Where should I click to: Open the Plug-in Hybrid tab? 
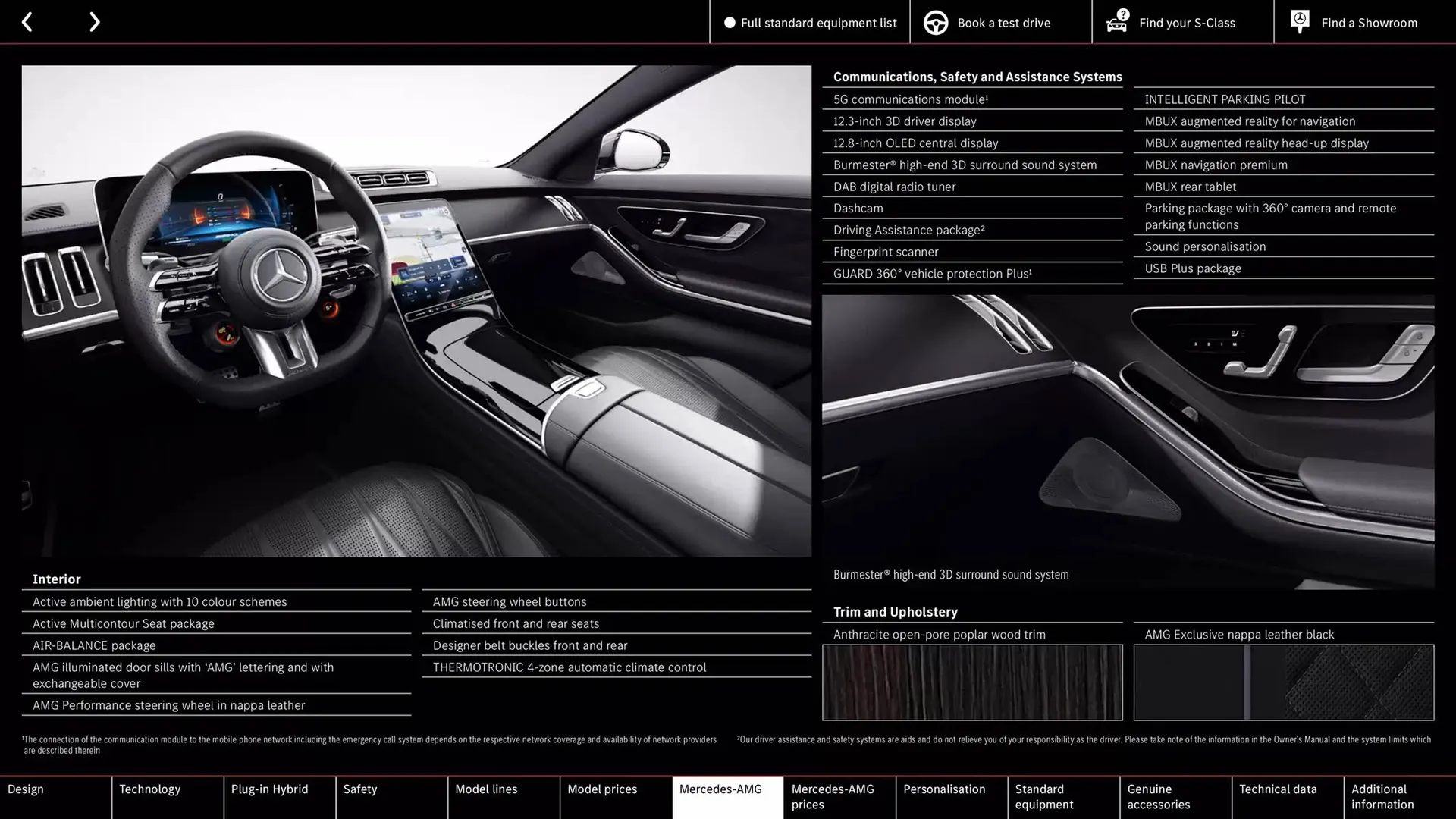click(x=279, y=797)
